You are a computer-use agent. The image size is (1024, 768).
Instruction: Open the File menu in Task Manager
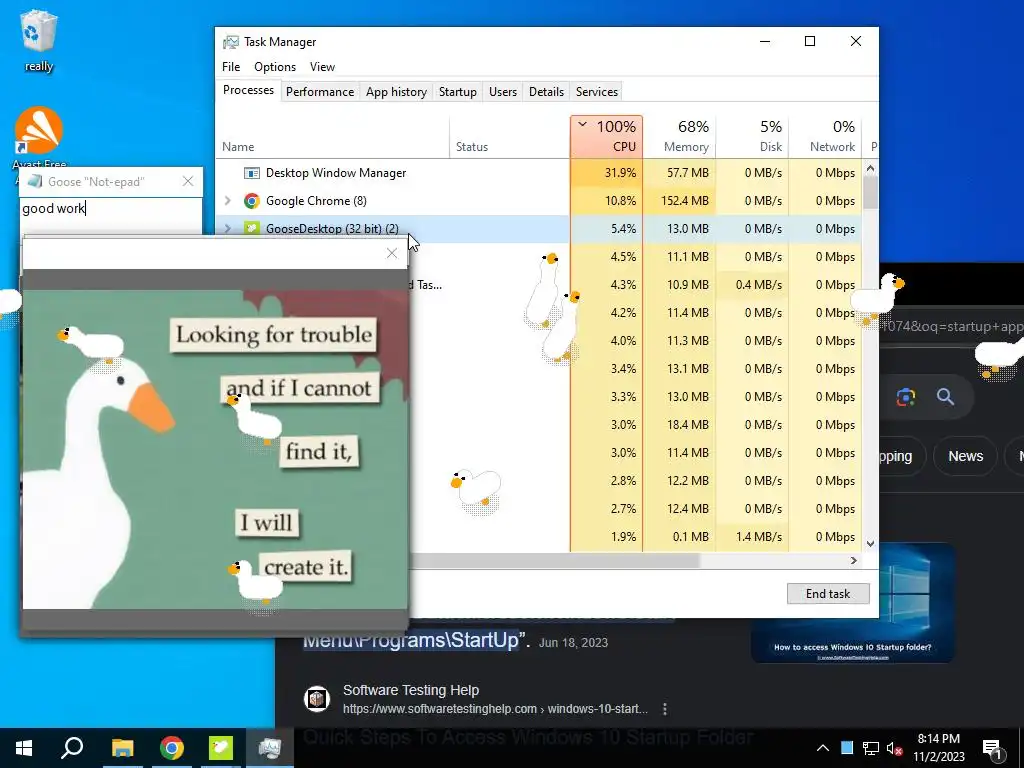point(231,67)
